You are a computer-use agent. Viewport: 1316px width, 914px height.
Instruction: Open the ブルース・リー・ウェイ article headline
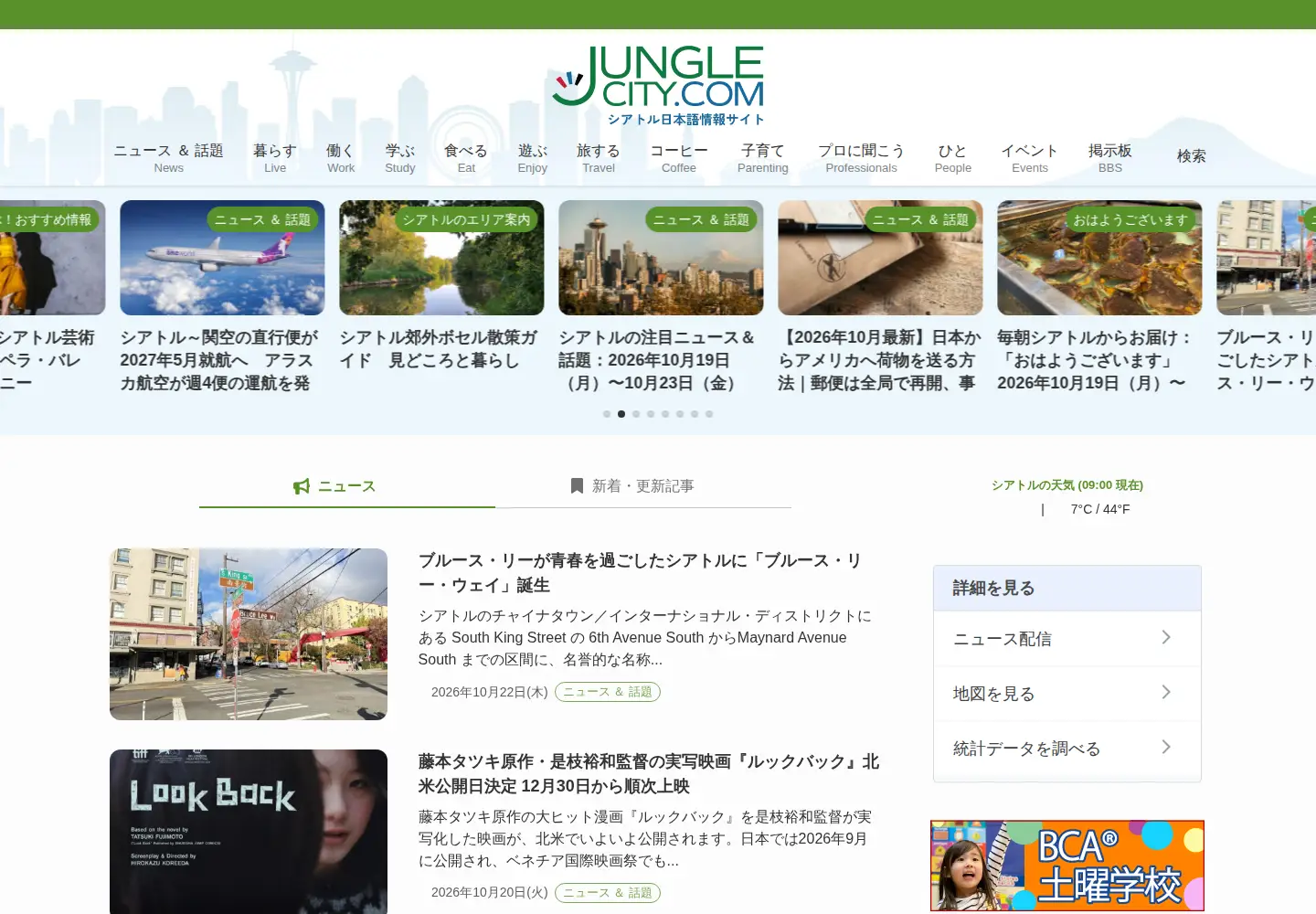tap(640, 572)
